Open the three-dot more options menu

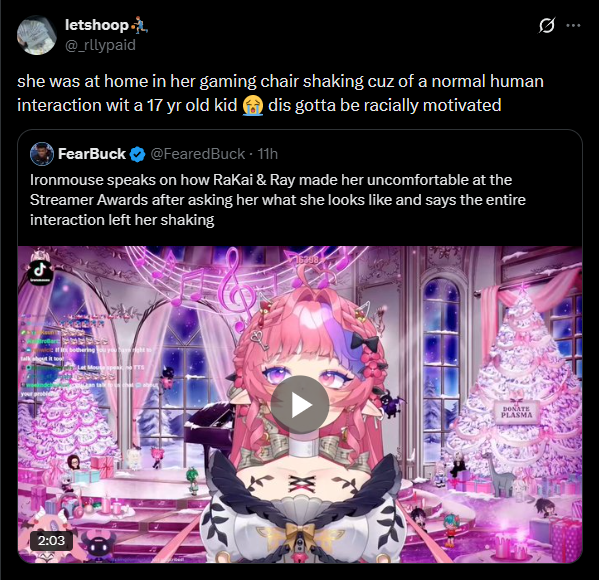coord(573,26)
